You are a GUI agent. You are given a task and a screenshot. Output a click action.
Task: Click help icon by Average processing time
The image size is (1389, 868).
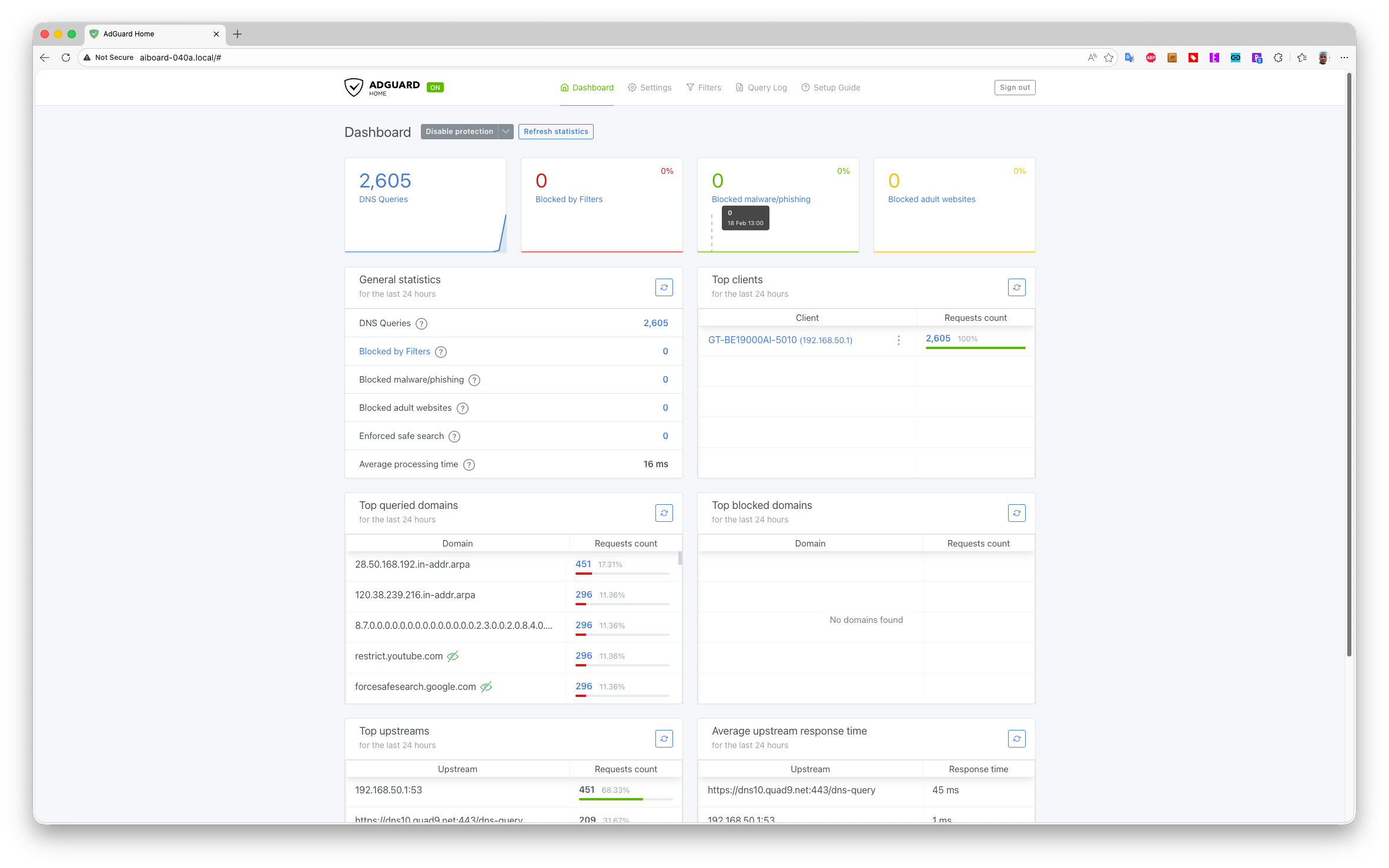(x=468, y=465)
